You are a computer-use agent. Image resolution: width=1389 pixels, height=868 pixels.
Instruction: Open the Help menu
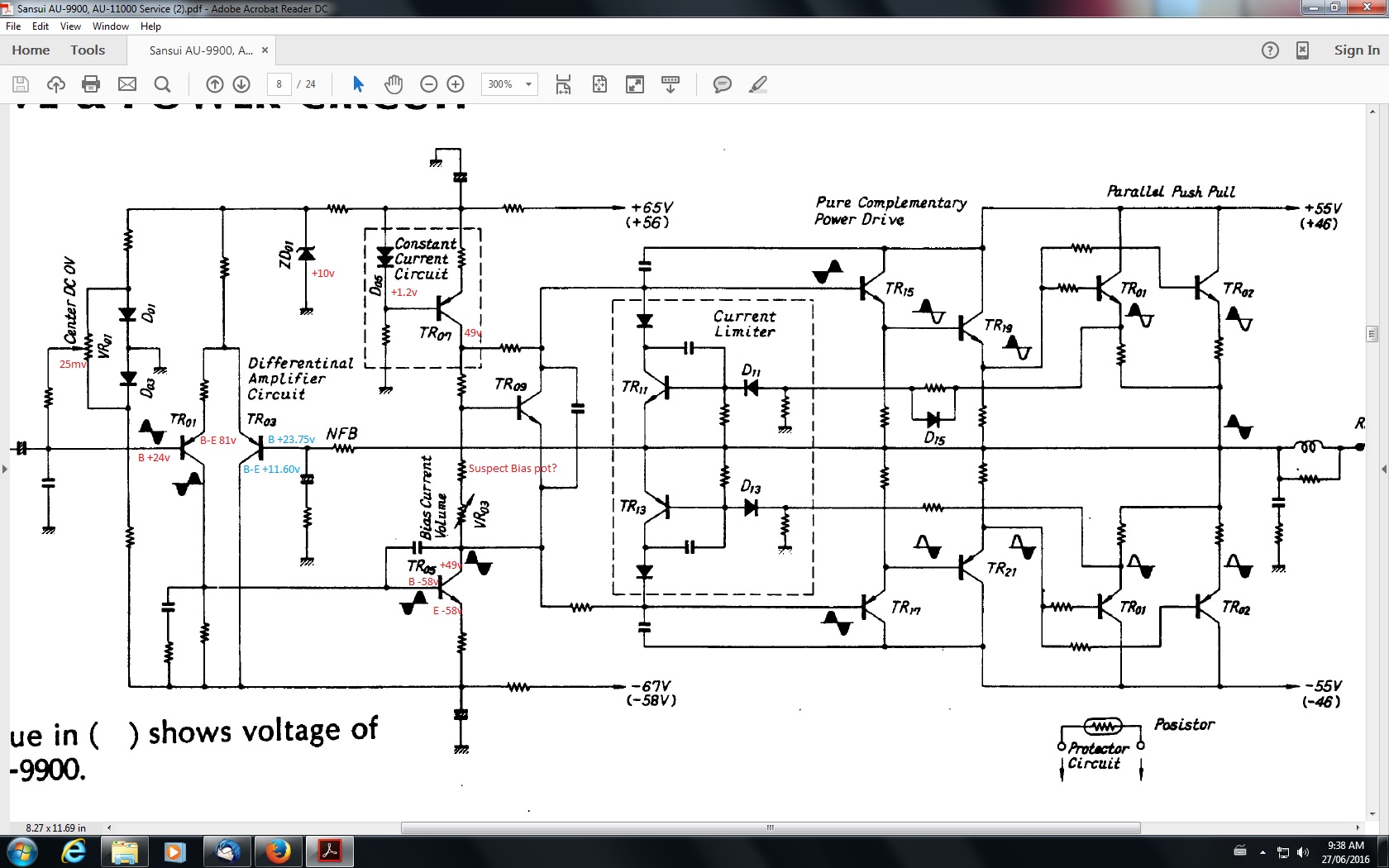[150, 26]
